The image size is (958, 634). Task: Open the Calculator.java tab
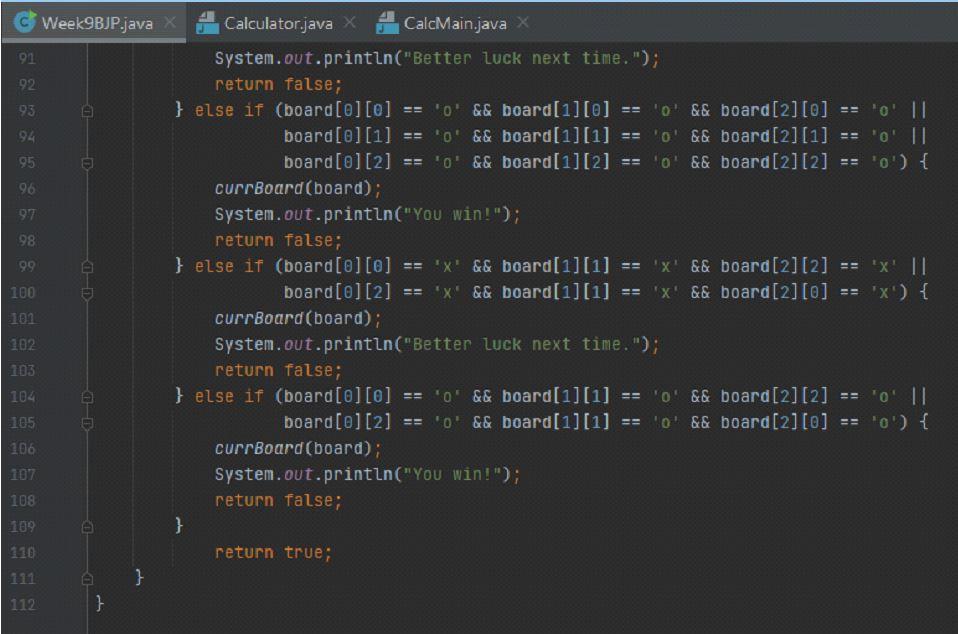tap(278, 23)
